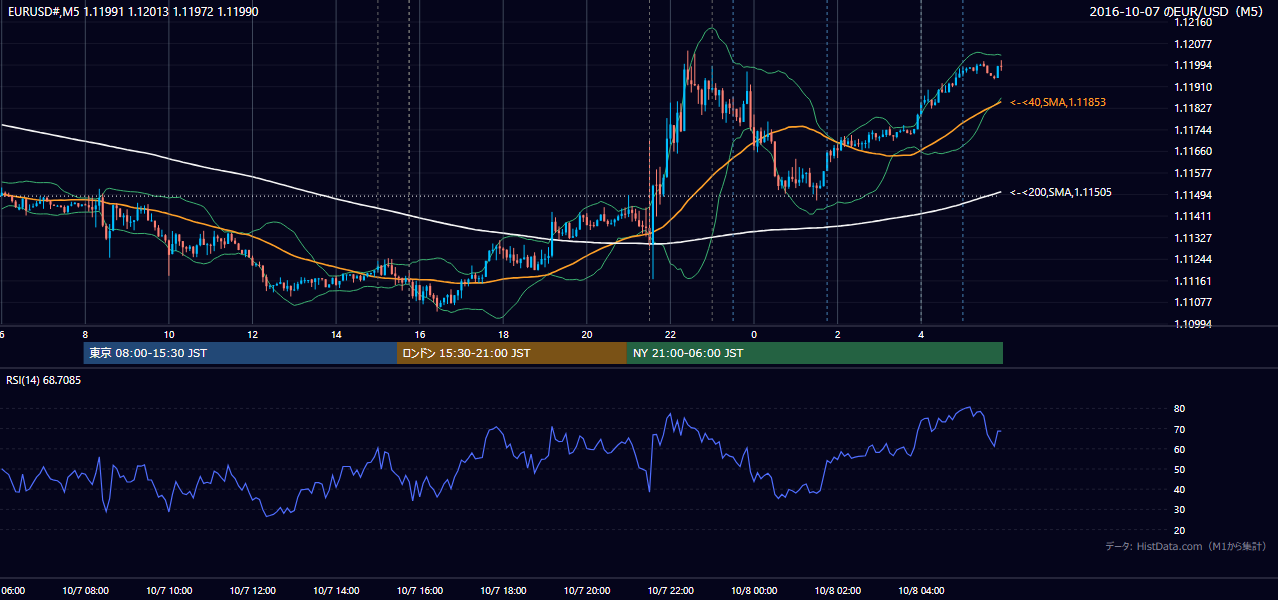Image resolution: width=1278 pixels, height=600 pixels.
Task: Click the 10/7 20:00 time label
Action: (586, 591)
